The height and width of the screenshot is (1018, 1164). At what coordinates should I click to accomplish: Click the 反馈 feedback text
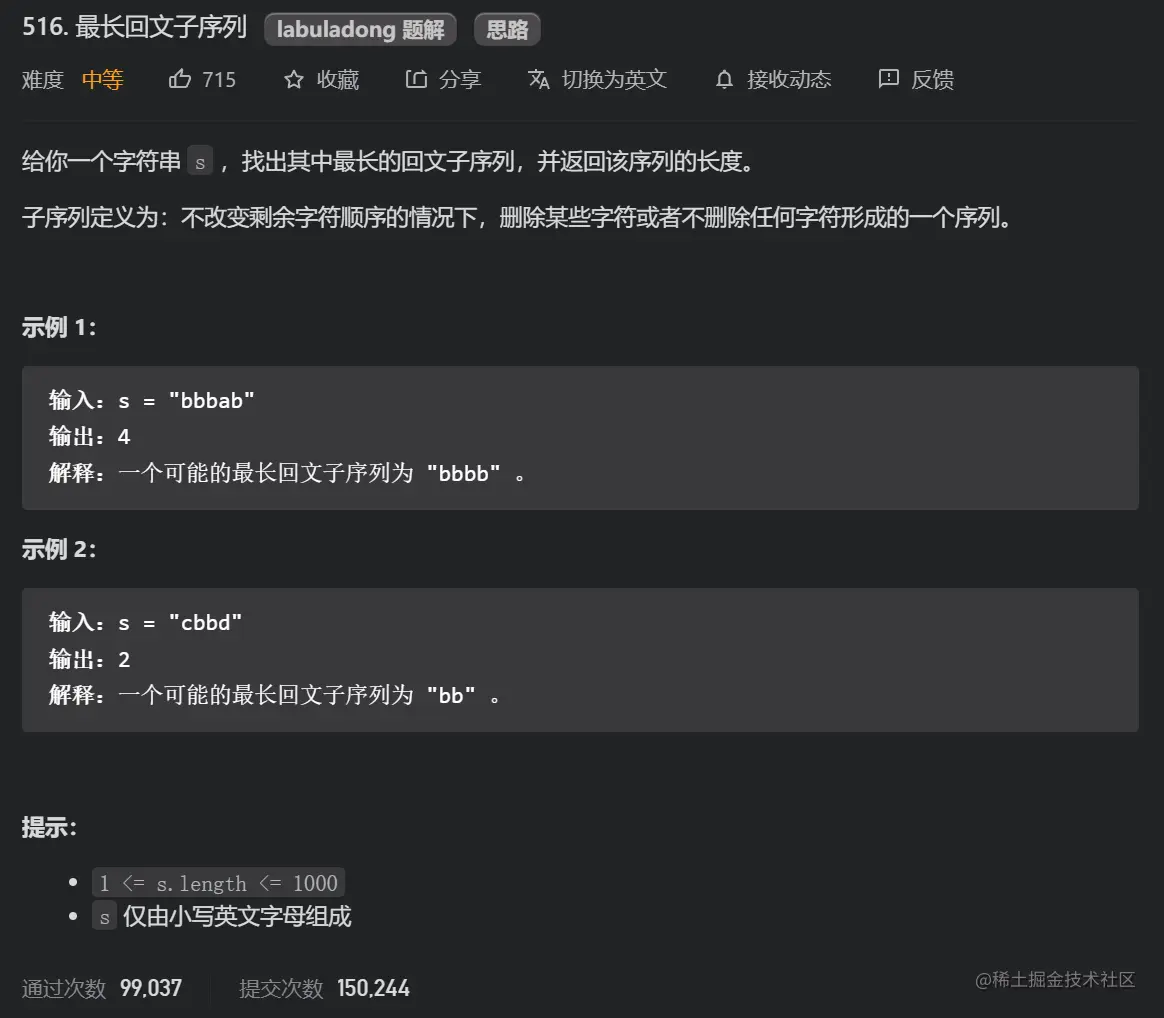pos(931,79)
